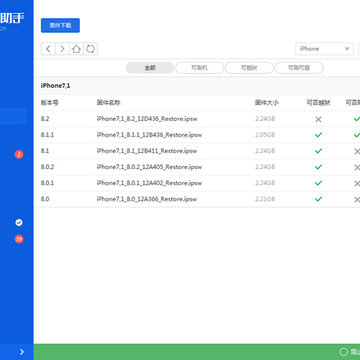Click the blue firmware download button
The height and width of the screenshot is (360, 360).
coord(60,25)
